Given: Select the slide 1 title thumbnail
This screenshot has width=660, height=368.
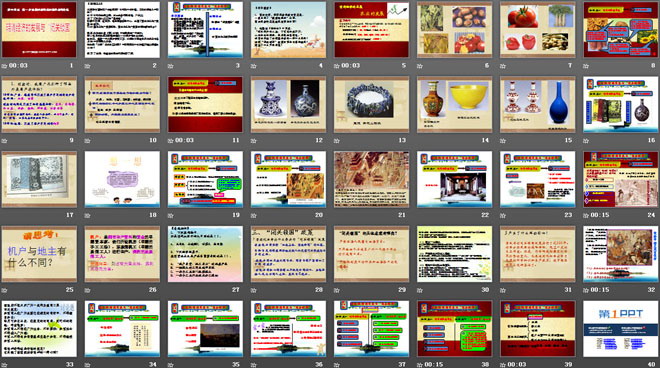Looking at the screenshot, I should coord(39,29).
